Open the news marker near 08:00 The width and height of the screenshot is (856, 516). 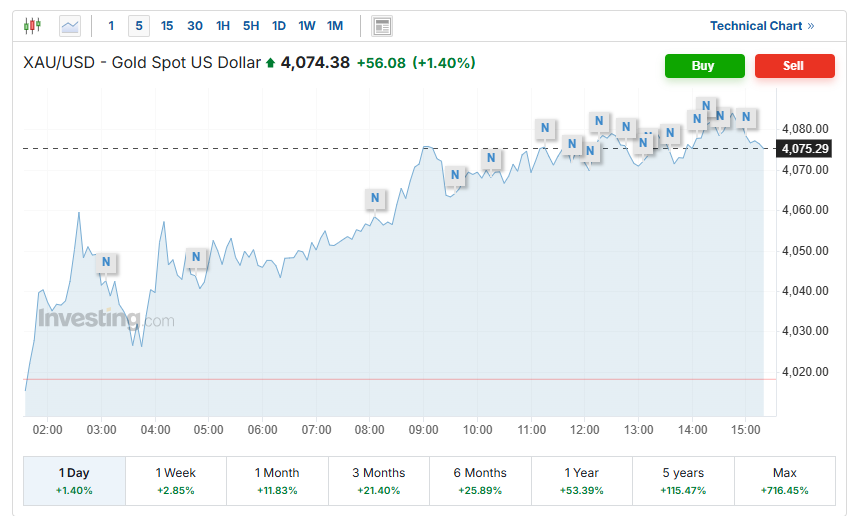coord(375,198)
